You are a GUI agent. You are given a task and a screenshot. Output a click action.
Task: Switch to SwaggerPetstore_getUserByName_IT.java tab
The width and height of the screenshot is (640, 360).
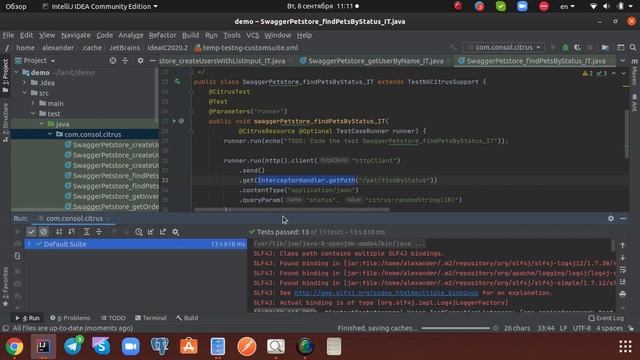[x=376, y=61]
